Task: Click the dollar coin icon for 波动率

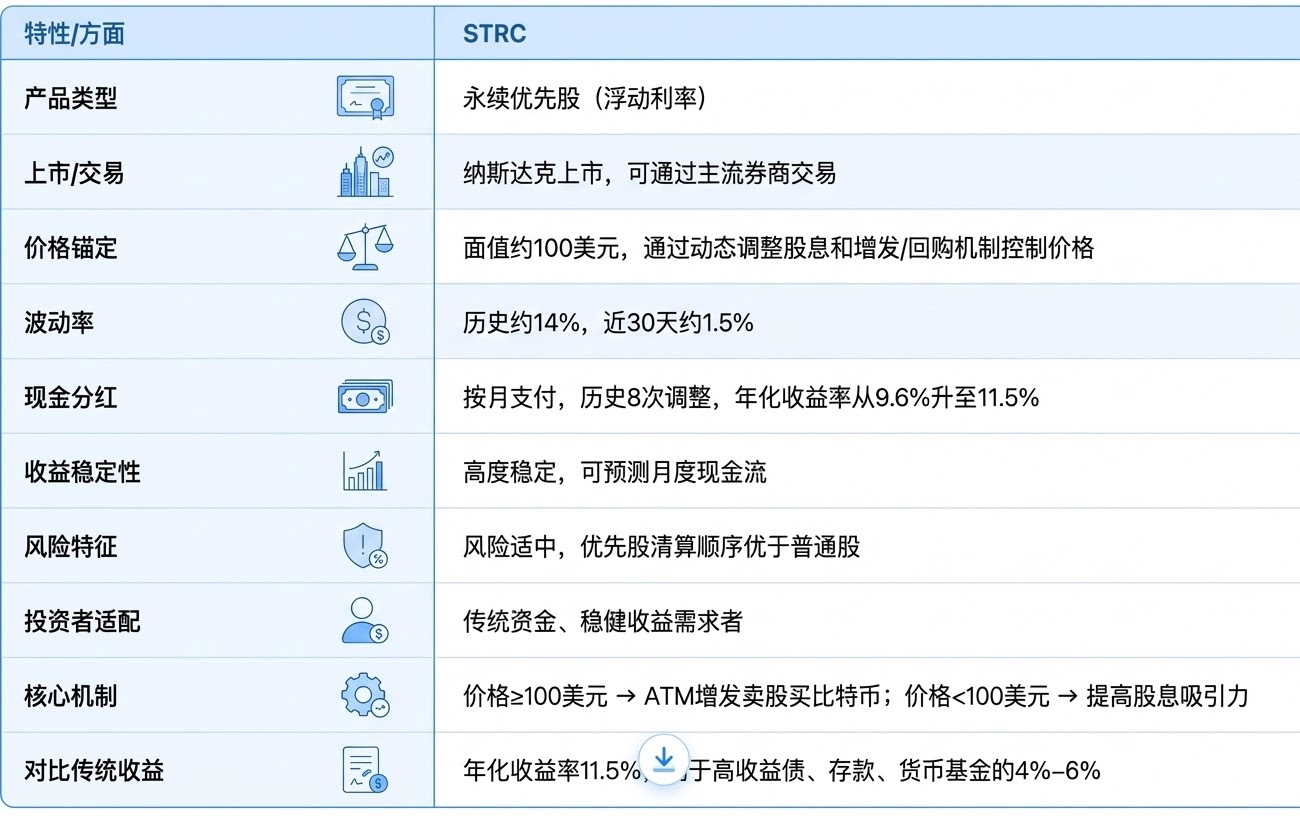Action: point(366,322)
